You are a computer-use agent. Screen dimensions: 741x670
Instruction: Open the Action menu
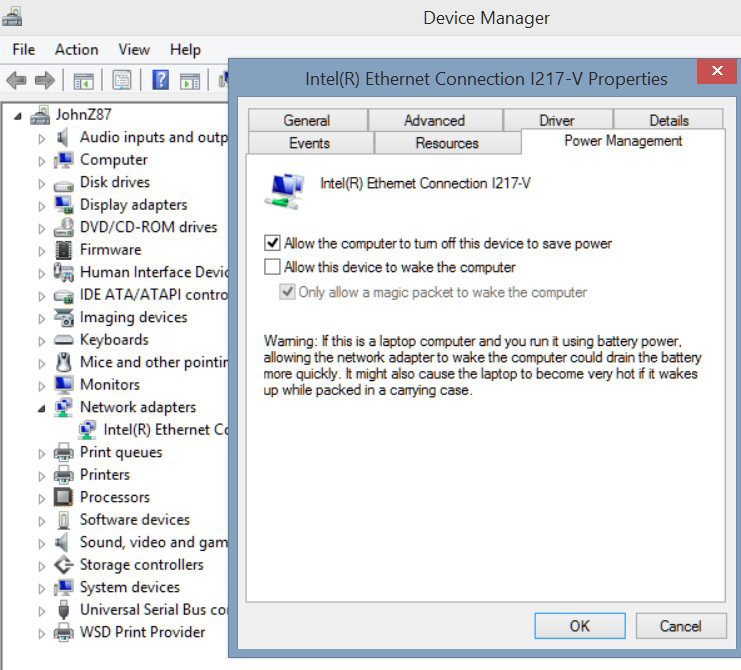pyautogui.click(x=77, y=50)
